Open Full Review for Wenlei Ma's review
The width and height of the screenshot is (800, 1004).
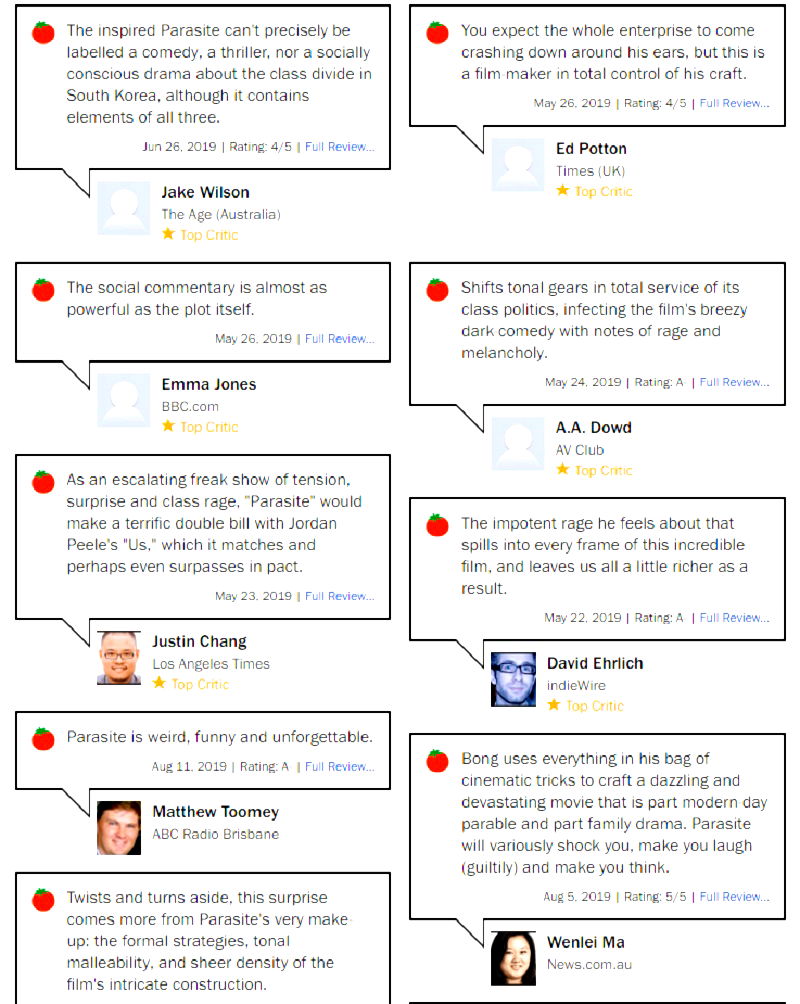(x=734, y=897)
